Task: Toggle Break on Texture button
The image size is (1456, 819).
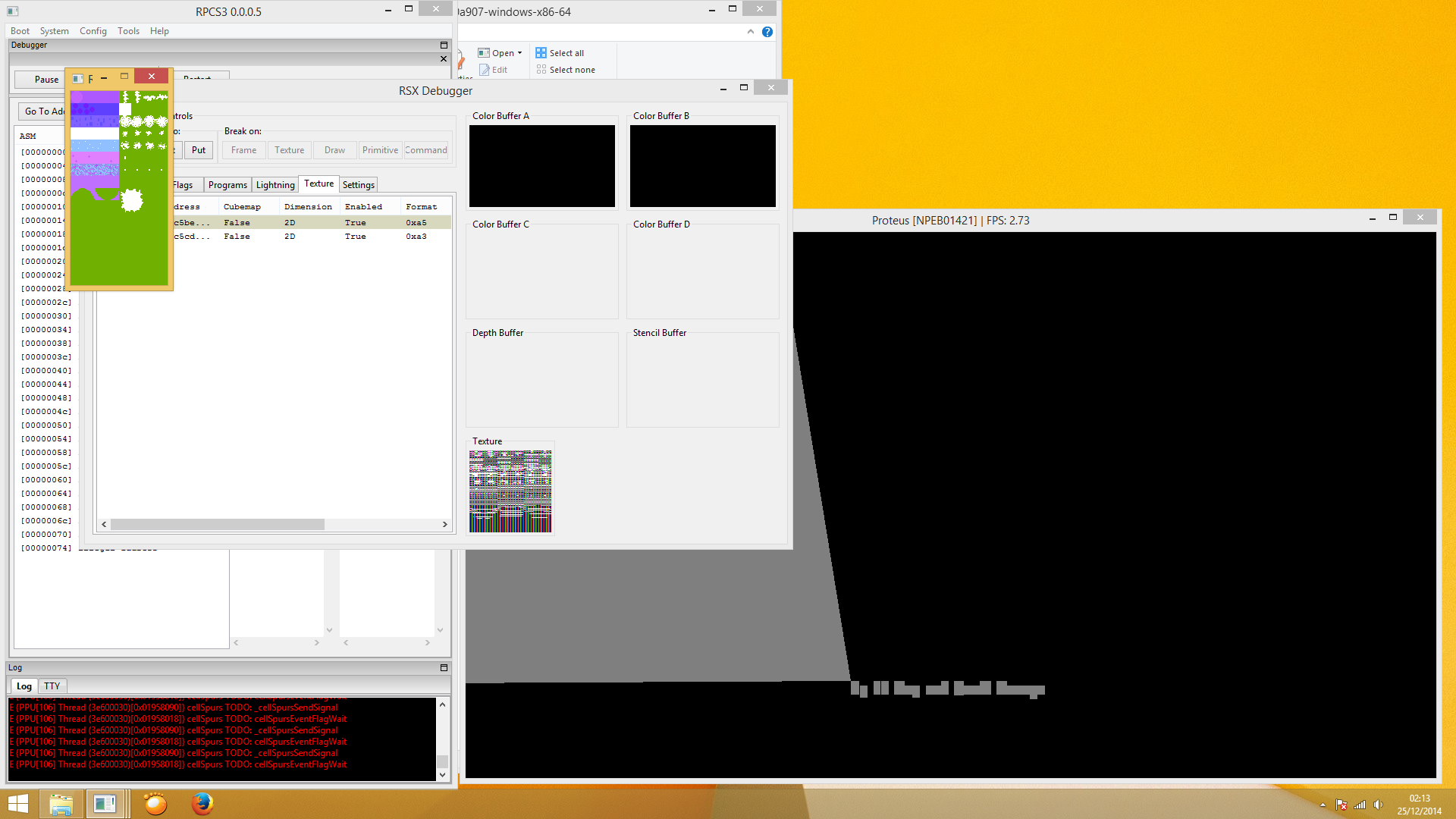Action: [x=289, y=150]
